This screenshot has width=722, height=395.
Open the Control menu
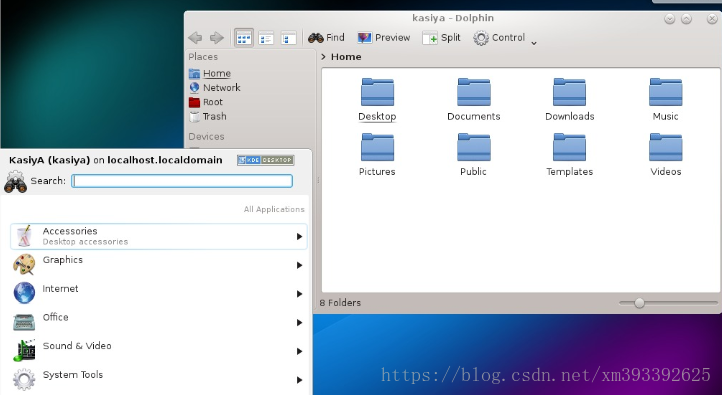pos(505,38)
